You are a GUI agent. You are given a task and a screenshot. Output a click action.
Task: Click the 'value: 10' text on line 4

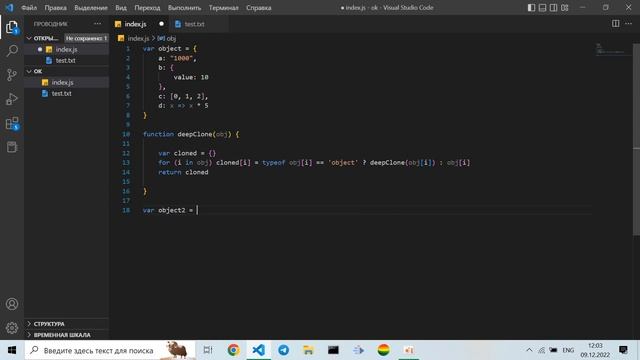[191, 77]
